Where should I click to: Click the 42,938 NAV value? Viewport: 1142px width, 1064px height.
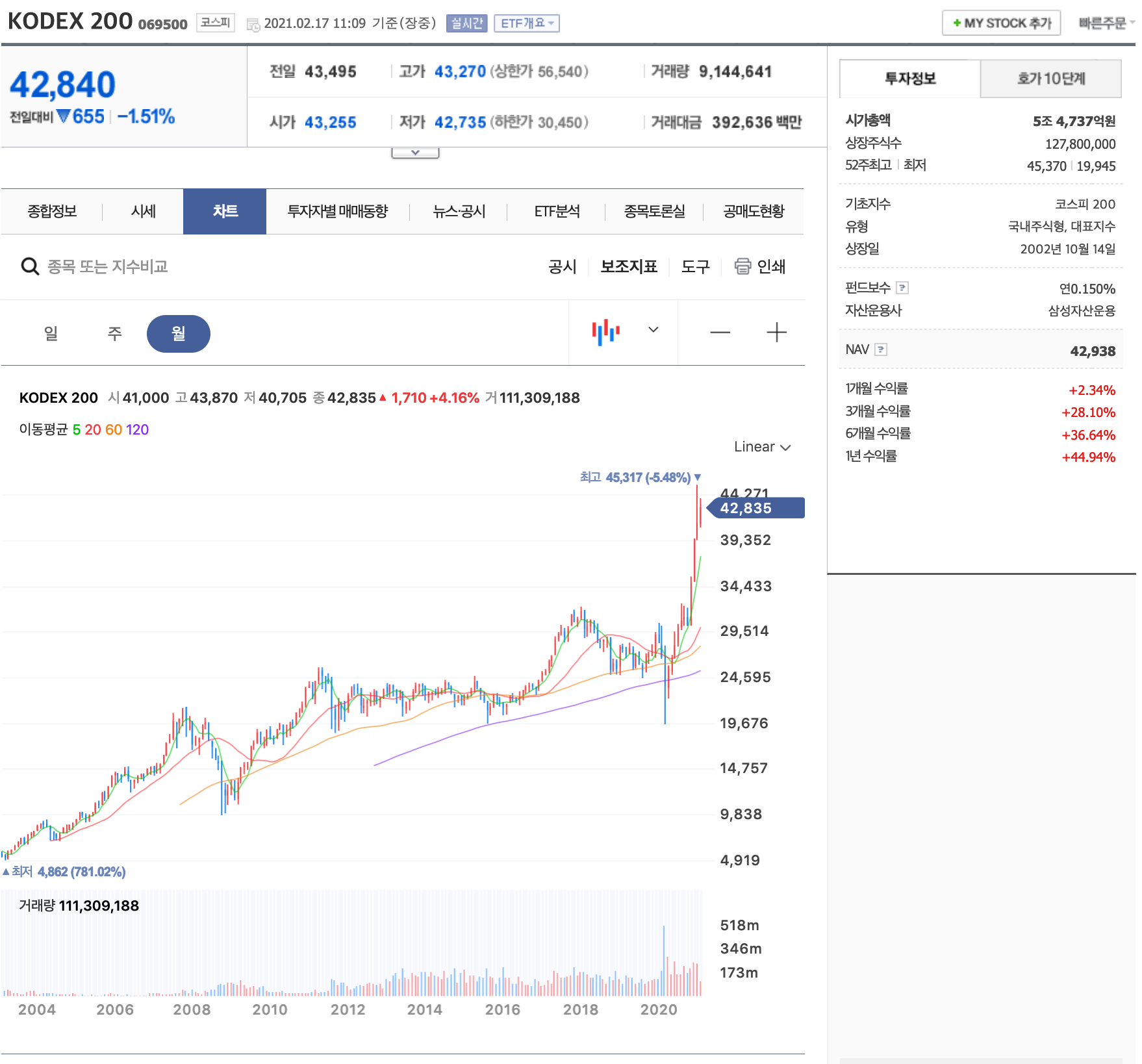[1093, 351]
